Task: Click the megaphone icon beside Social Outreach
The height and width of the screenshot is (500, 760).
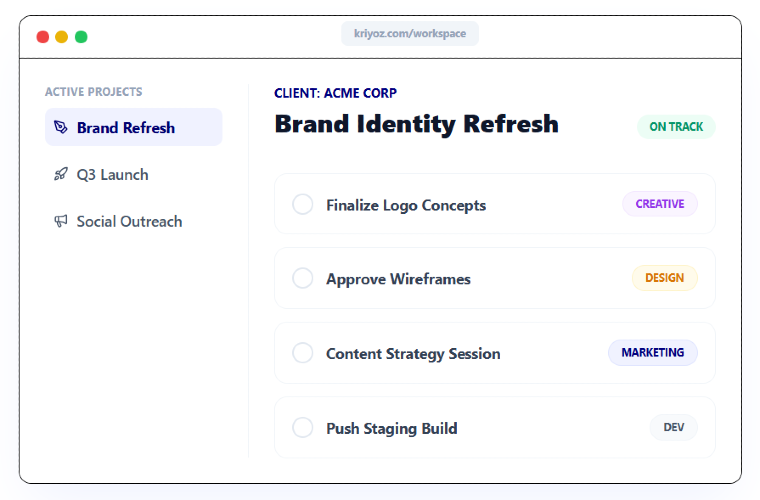Action: pyautogui.click(x=61, y=221)
